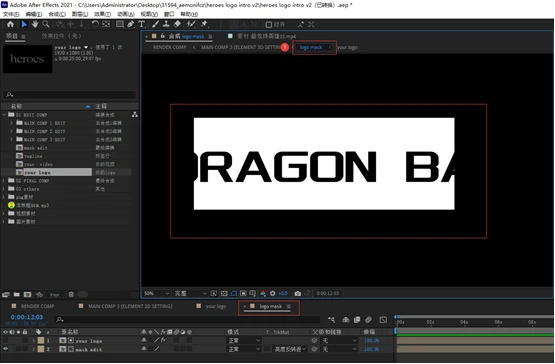Screen dimensions: 555x364
Task: Toggle visibility of your logo layer
Action: [5, 341]
